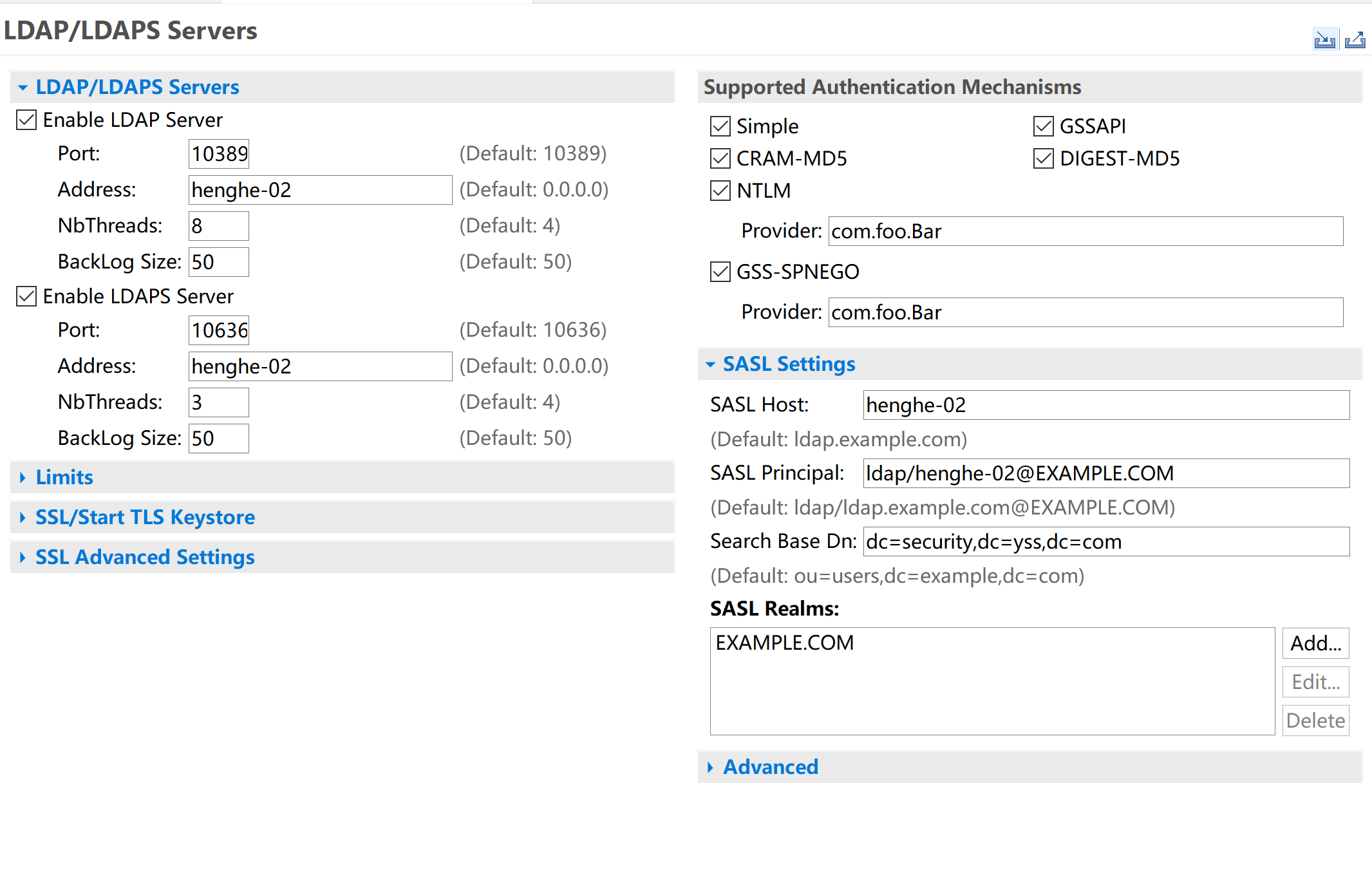Collapse the SASL Settings section
The width and height of the screenshot is (1372, 877).
(789, 364)
